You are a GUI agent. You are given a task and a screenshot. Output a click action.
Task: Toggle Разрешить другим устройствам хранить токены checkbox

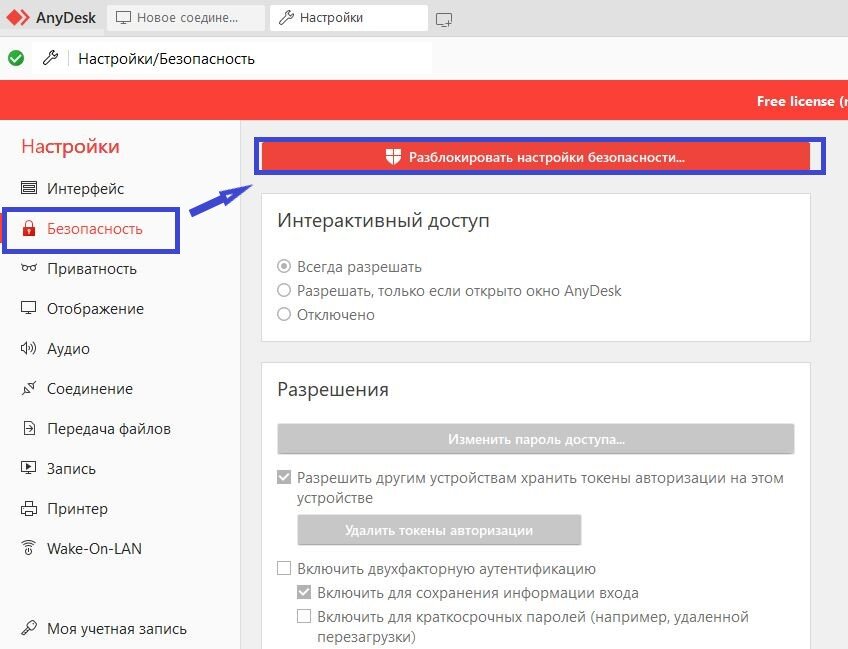284,477
